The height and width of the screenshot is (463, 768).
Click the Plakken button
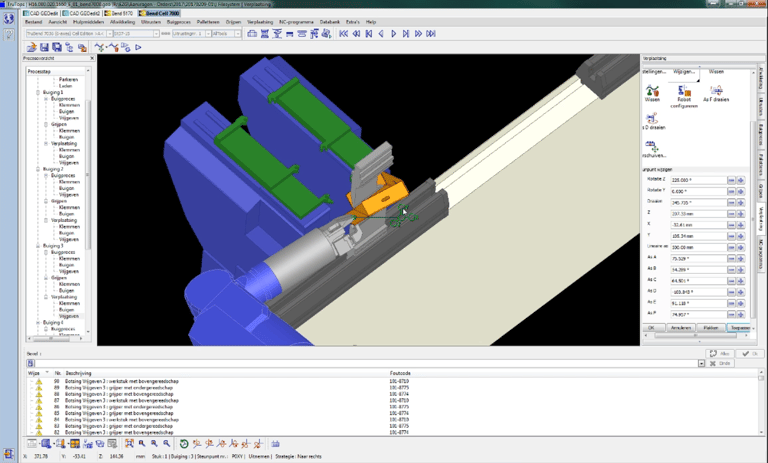[x=711, y=328]
